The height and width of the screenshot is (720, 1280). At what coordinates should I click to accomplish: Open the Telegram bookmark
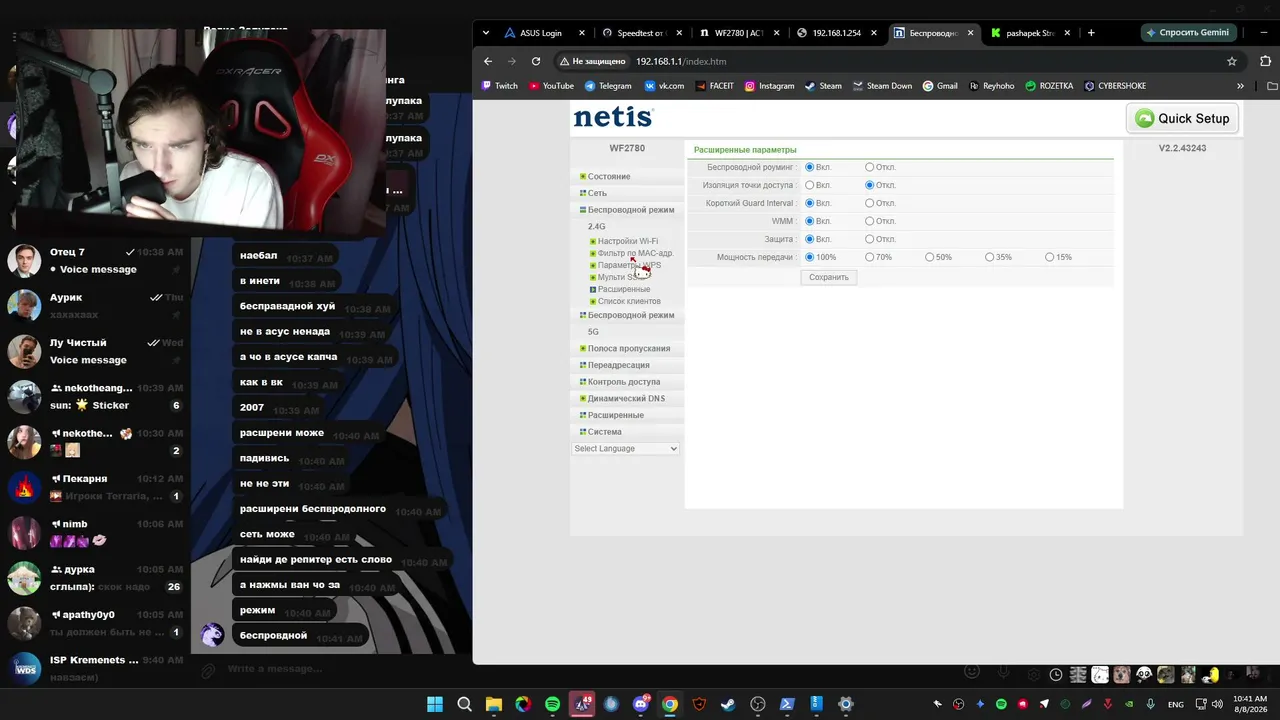coord(608,86)
